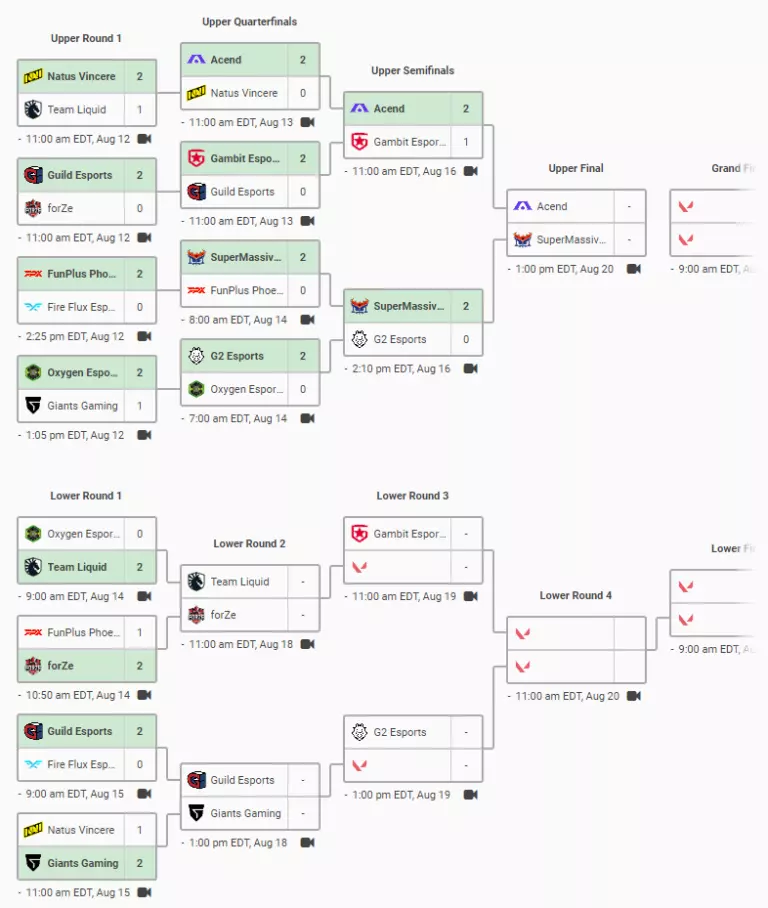Click the G2 Esports logo in Lower Round 3
Image resolution: width=768 pixels, height=908 pixels.
click(360, 732)
